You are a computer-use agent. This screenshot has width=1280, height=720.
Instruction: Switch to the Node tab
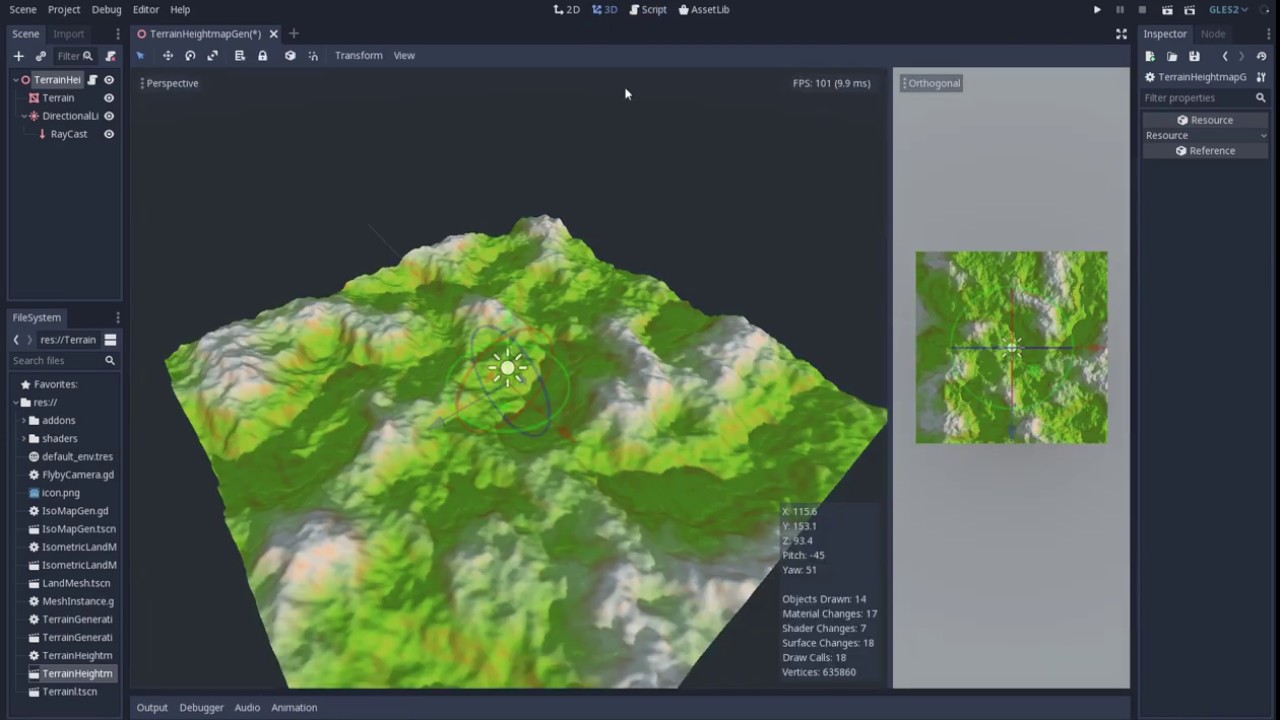coord(1212,34)
